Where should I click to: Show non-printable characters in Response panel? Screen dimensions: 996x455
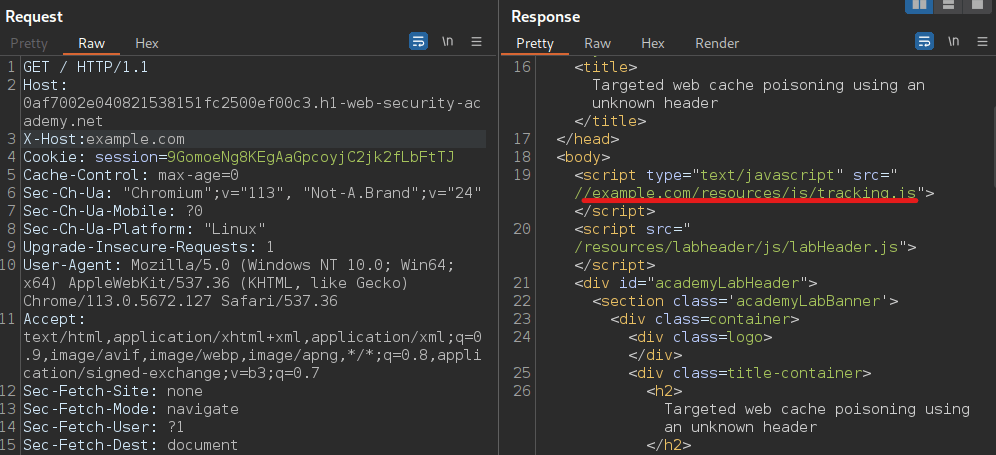click(953, 42)
